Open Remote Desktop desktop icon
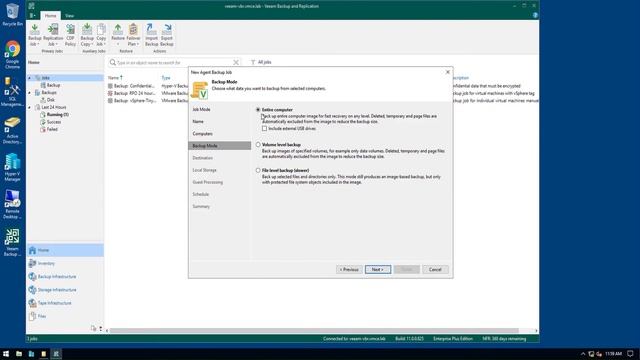The height and width of the screenshot is (360, 640). tap(12, 204)
